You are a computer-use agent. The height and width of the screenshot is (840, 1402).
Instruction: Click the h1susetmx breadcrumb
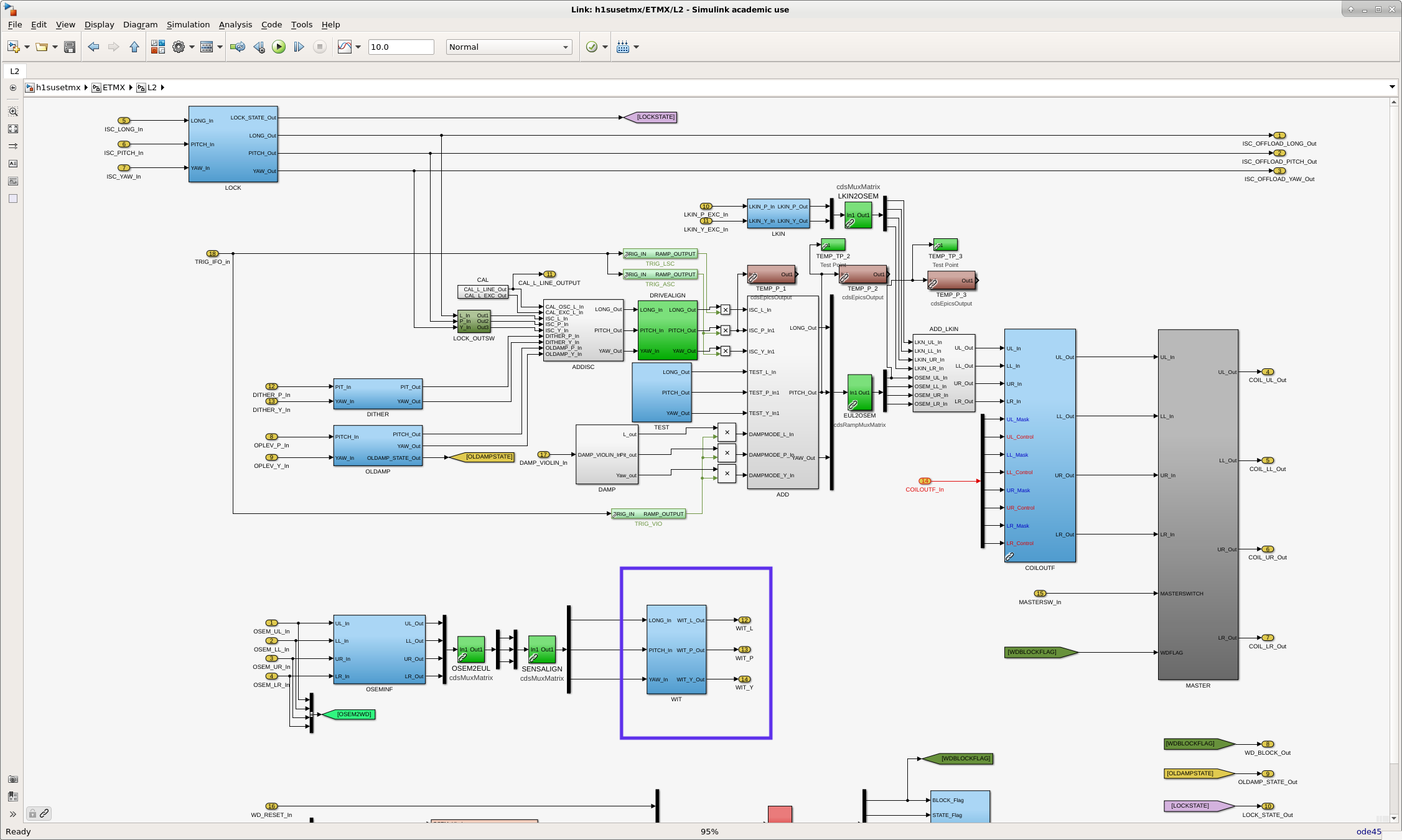click(x=58, y=88)
